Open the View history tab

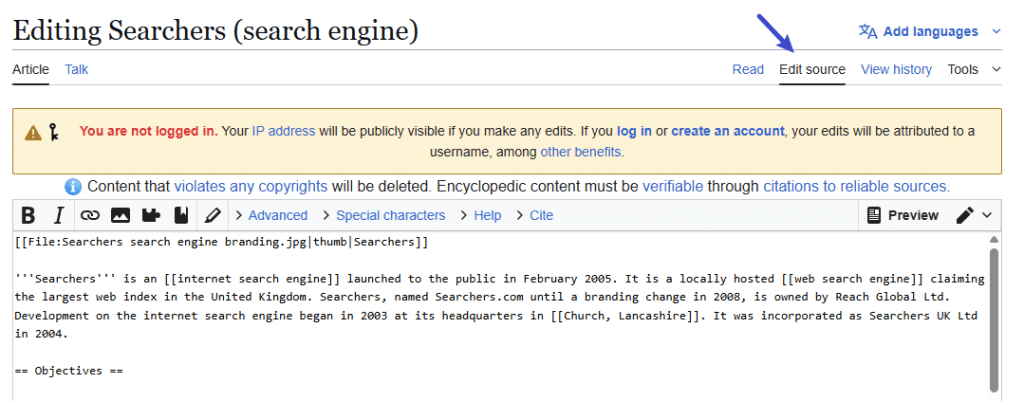(x=896, y=69)
